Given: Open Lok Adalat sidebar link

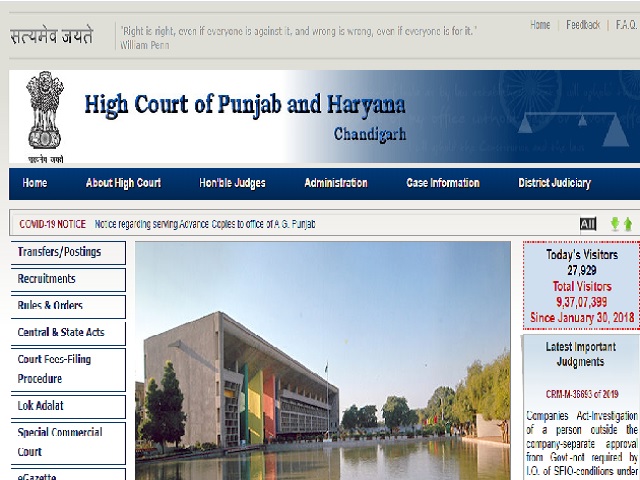Looking at the screenshot, I should point(68,406).
